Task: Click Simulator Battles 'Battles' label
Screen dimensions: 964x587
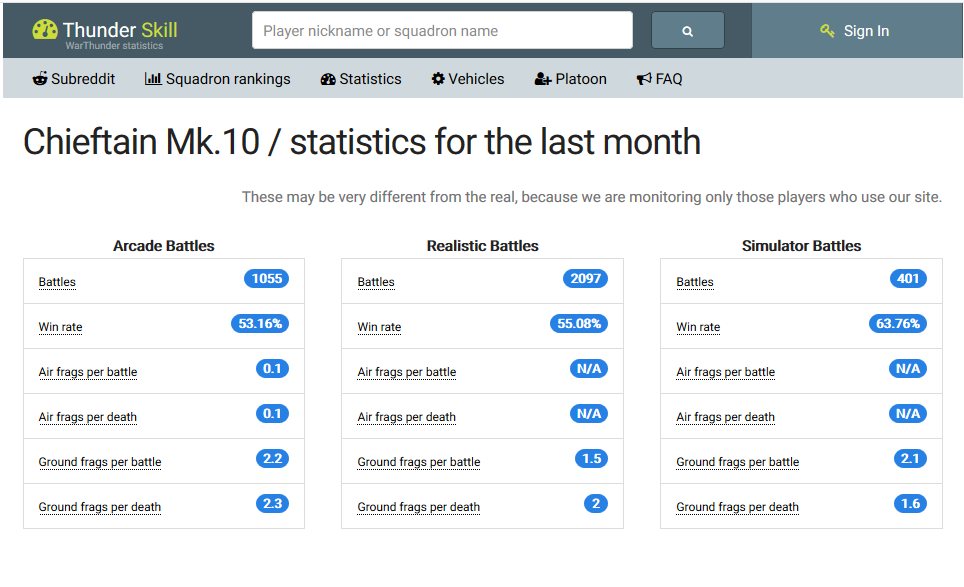Action: click(x=694, y=282)
